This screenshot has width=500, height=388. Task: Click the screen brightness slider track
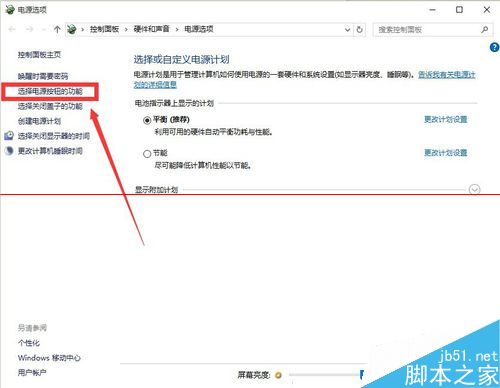point(325,375)
